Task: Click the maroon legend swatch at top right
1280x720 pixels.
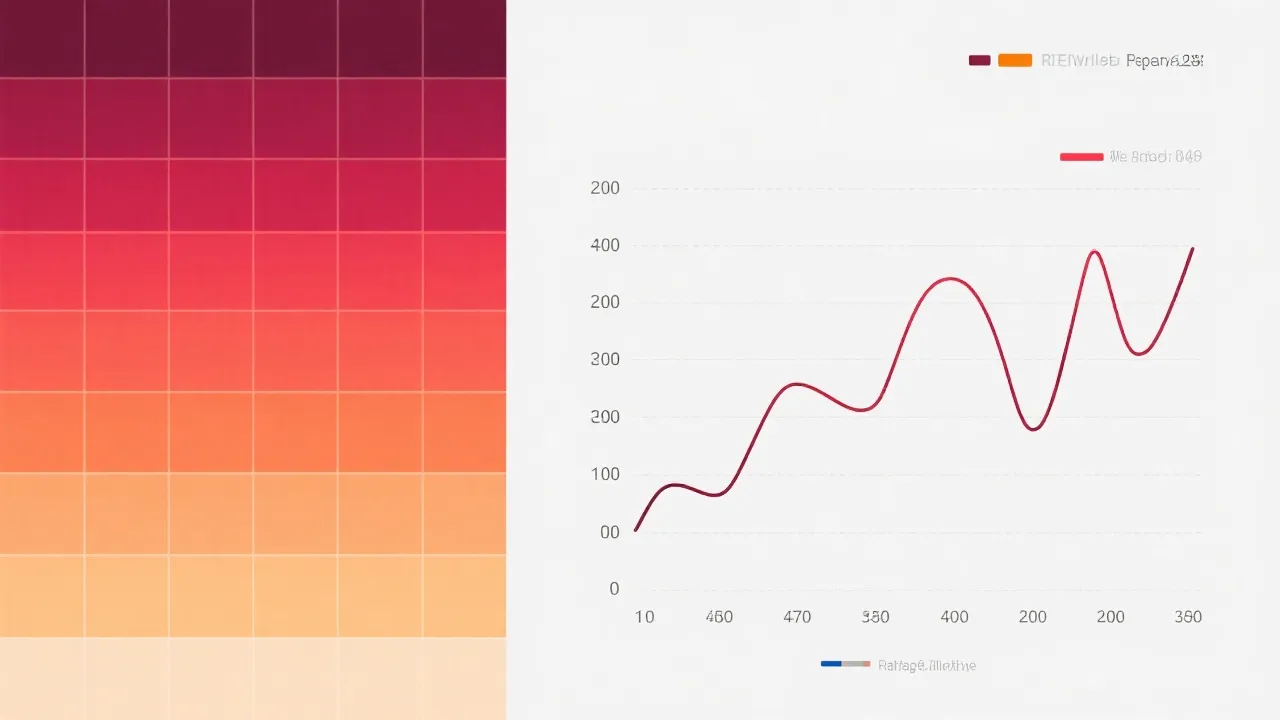Action: (979, 60)
